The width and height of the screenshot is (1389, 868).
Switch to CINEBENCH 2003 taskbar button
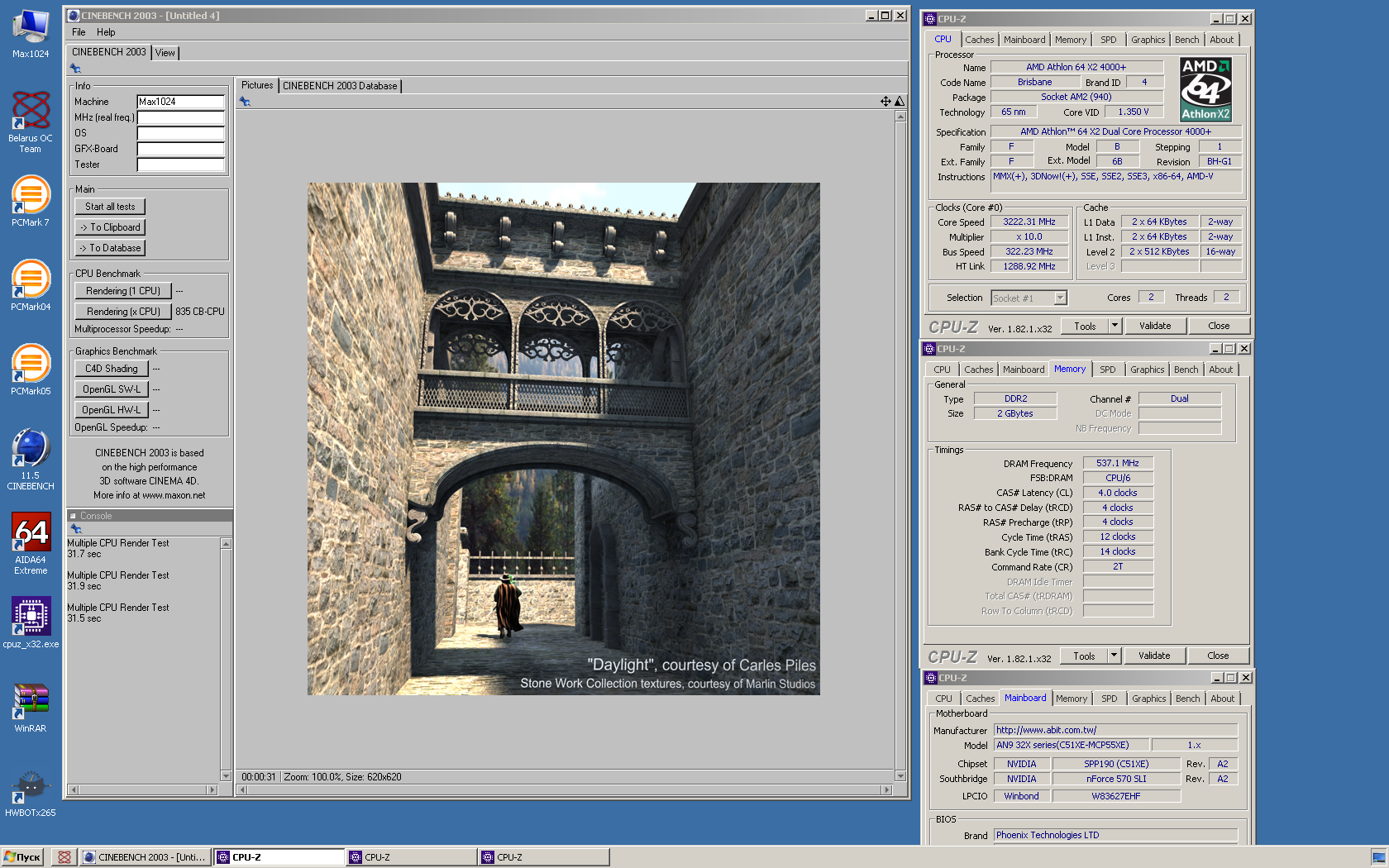pyautogui.click(x=145, y=857)
